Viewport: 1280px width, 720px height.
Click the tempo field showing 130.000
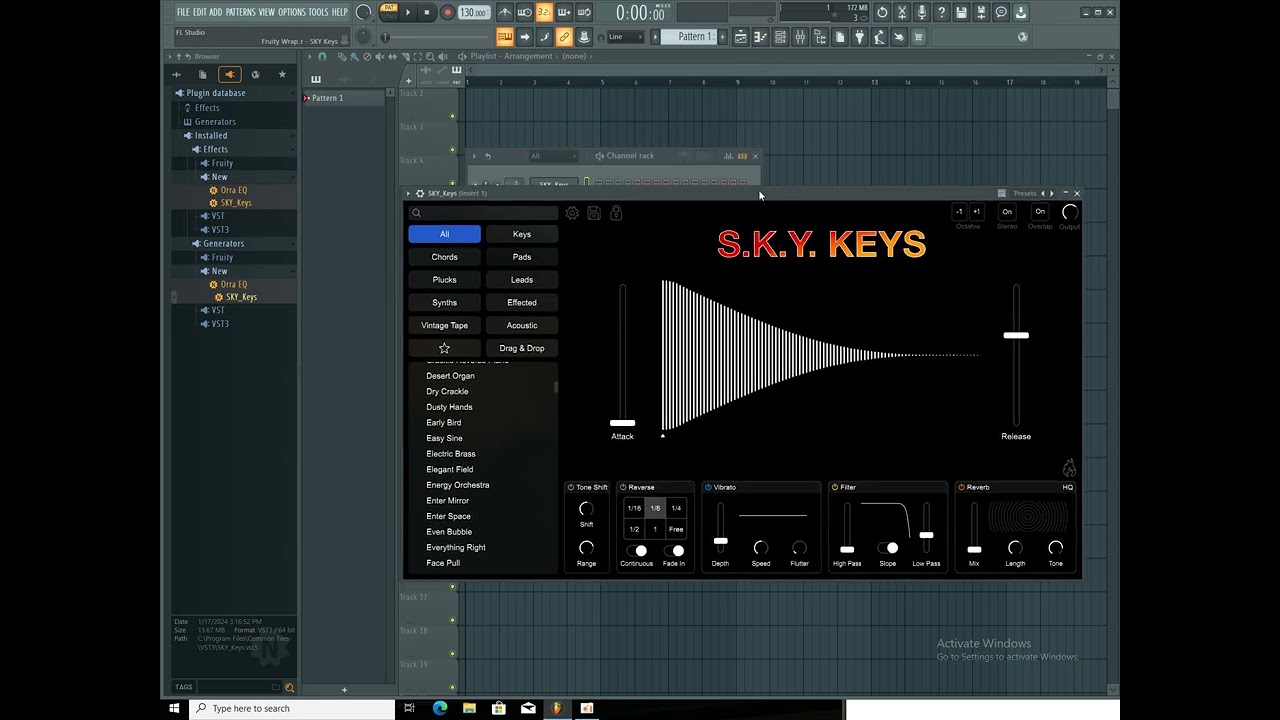[x=473, y=13]
